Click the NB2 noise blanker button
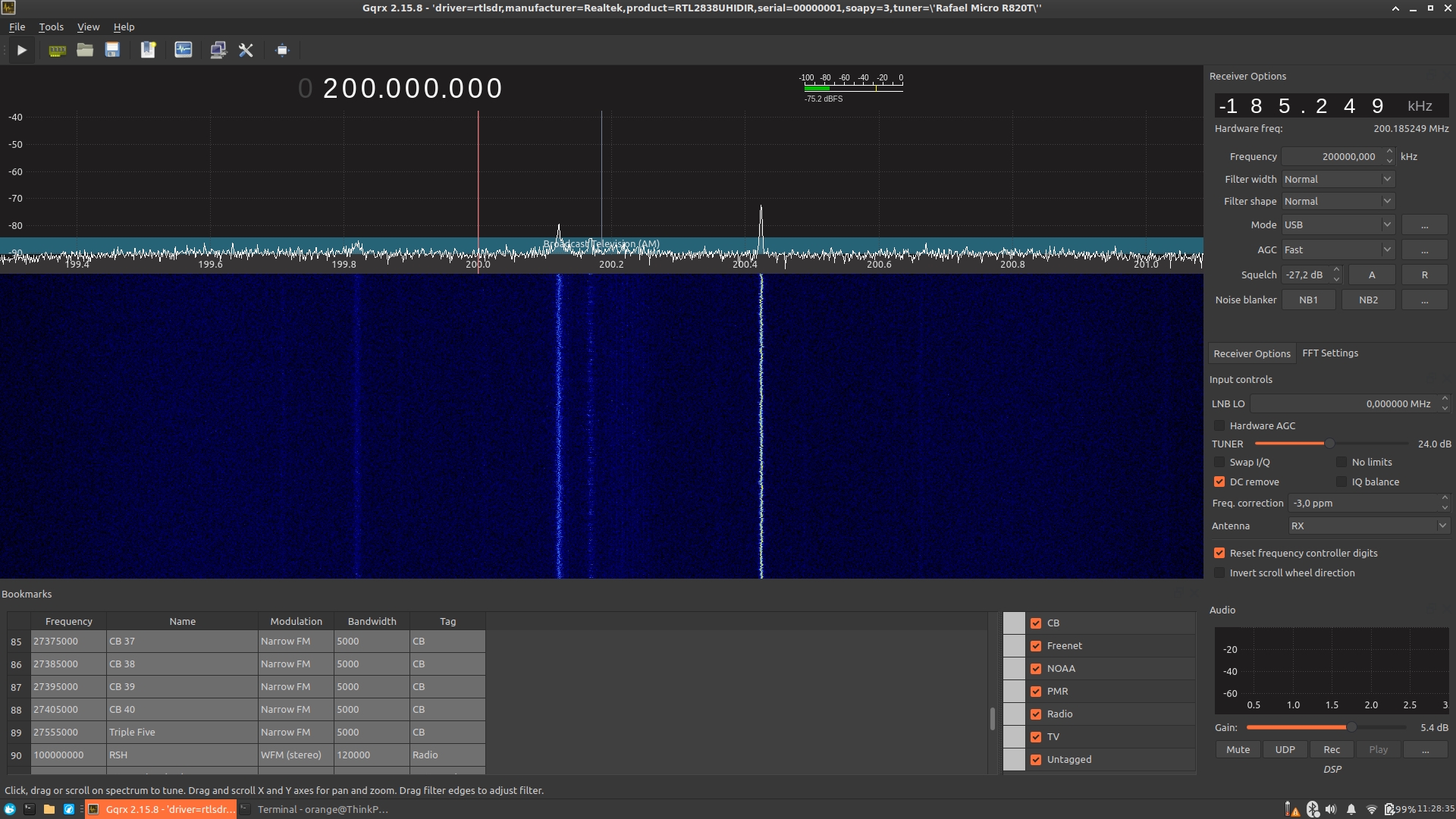 (1369, 300)
